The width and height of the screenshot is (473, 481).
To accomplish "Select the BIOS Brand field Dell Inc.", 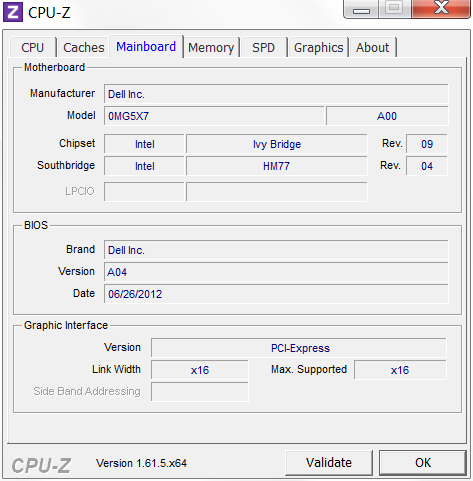I will point(276,250).
